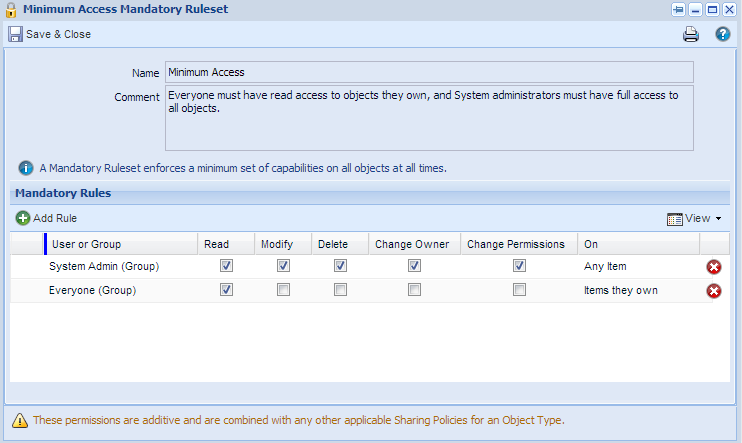Delete the System Admin rule with red X
This screenshot has height=443, width=742.
point(714,267)
